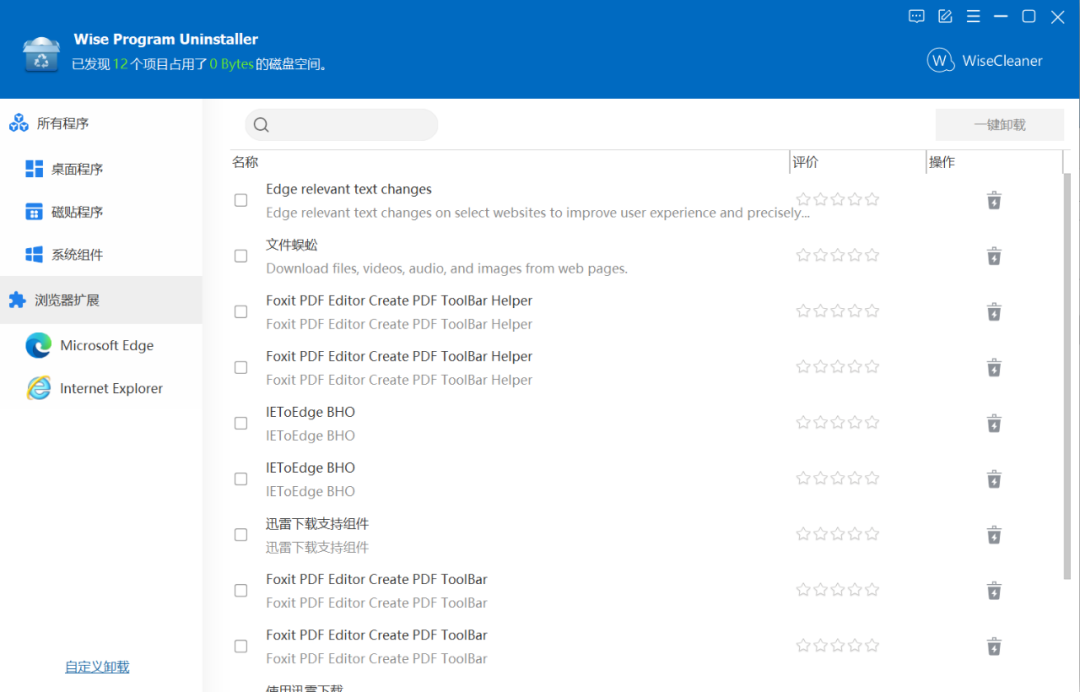Click description 'Download files, videos, audio, and images'
This screenshot has width=1080, height=692.
(x=446, y=269)
